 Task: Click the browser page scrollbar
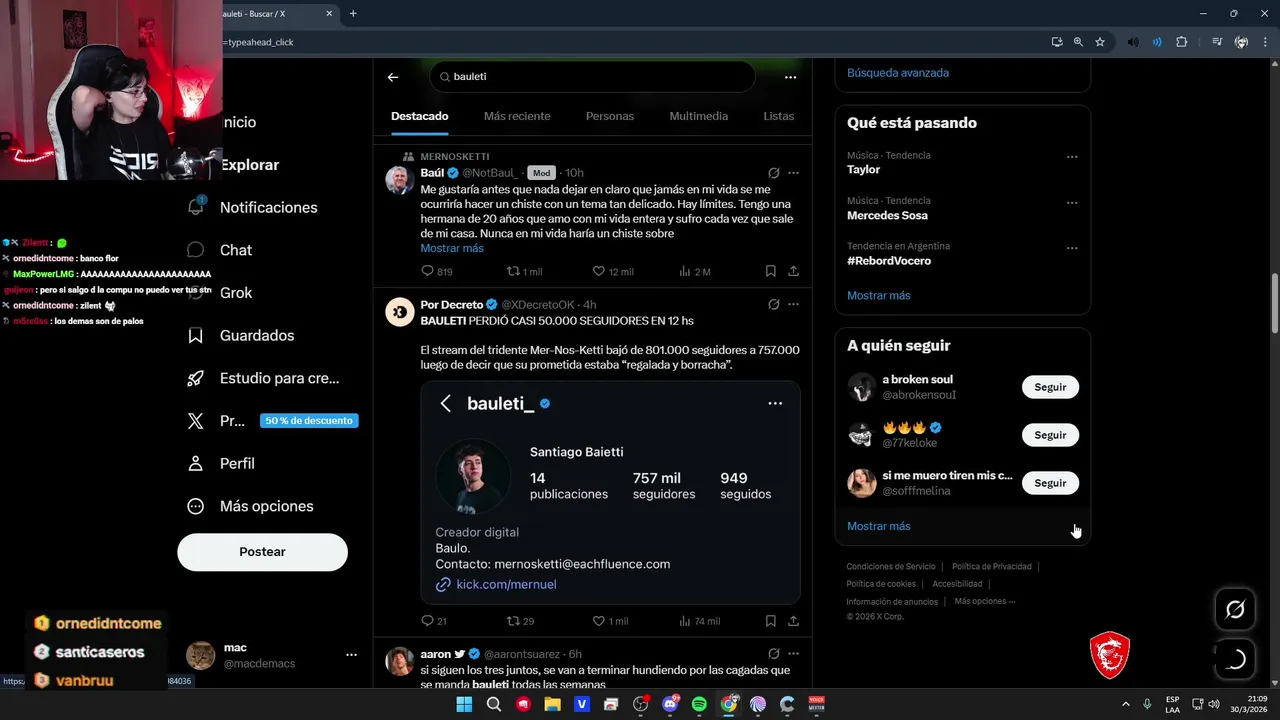1274,304
